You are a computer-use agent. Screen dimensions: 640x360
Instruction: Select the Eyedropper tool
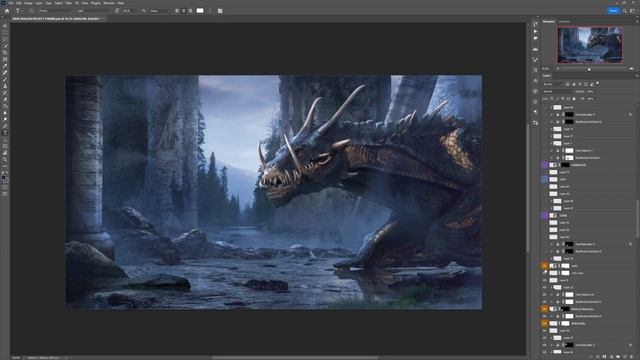coord(5,66)
